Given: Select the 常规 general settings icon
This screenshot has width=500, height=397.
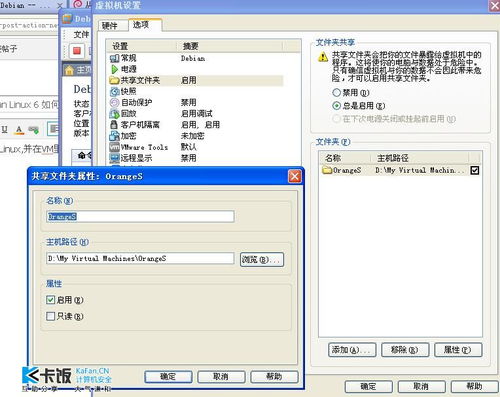Looking at the screenshot, I should click(114, 58).
